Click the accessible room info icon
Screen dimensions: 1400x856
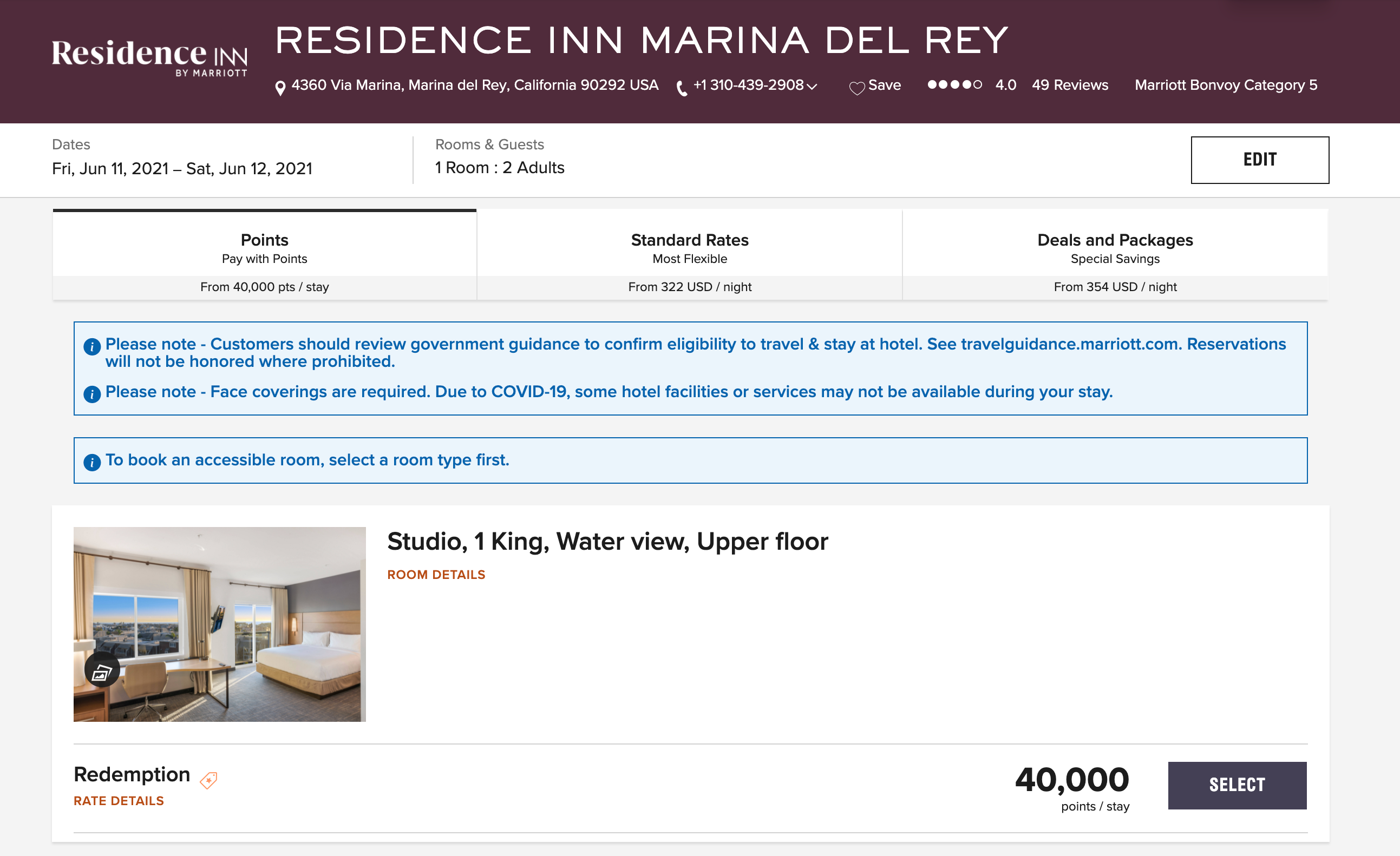(x=92, y=462)
